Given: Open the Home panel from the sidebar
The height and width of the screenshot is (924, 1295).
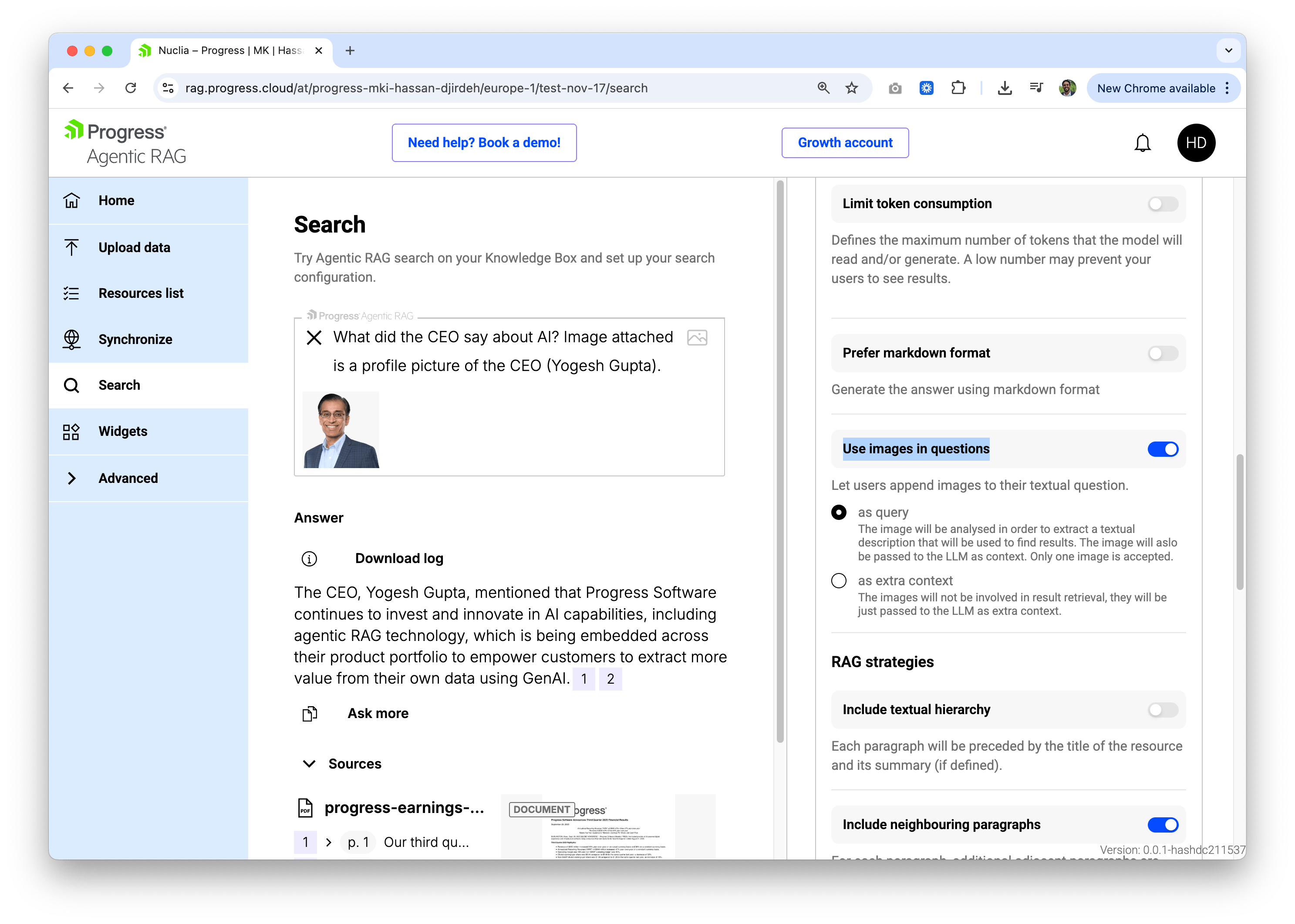Looking at the screenshot, I should (115, 200).
